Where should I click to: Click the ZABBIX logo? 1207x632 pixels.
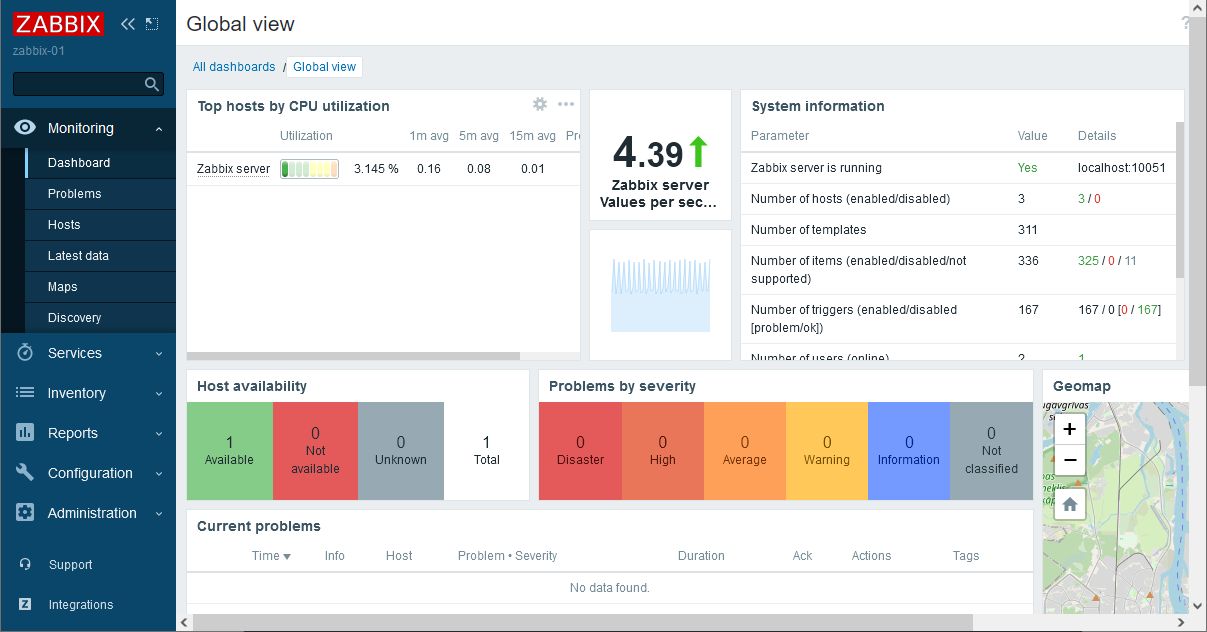pos(60,23)
